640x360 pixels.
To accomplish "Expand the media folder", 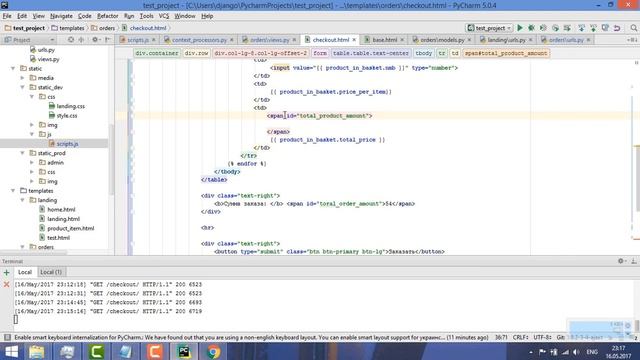I will coord(22,78).
